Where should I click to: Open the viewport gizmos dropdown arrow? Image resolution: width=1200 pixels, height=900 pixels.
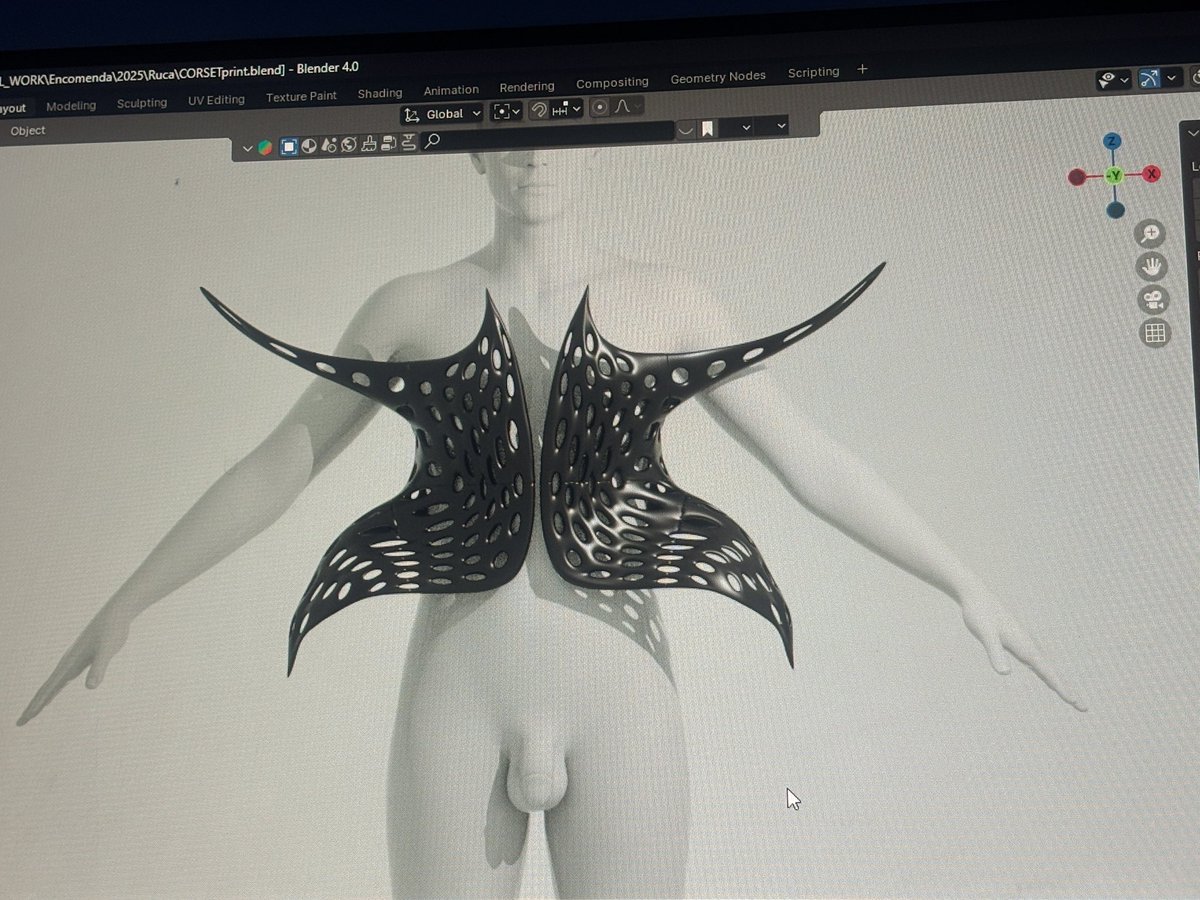1172,77
